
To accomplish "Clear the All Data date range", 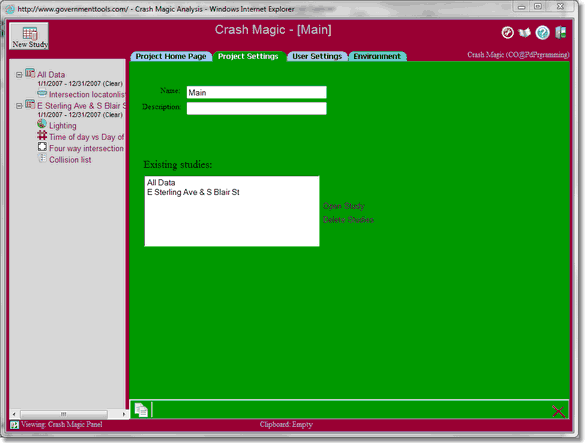I will [x=112, y=84].
